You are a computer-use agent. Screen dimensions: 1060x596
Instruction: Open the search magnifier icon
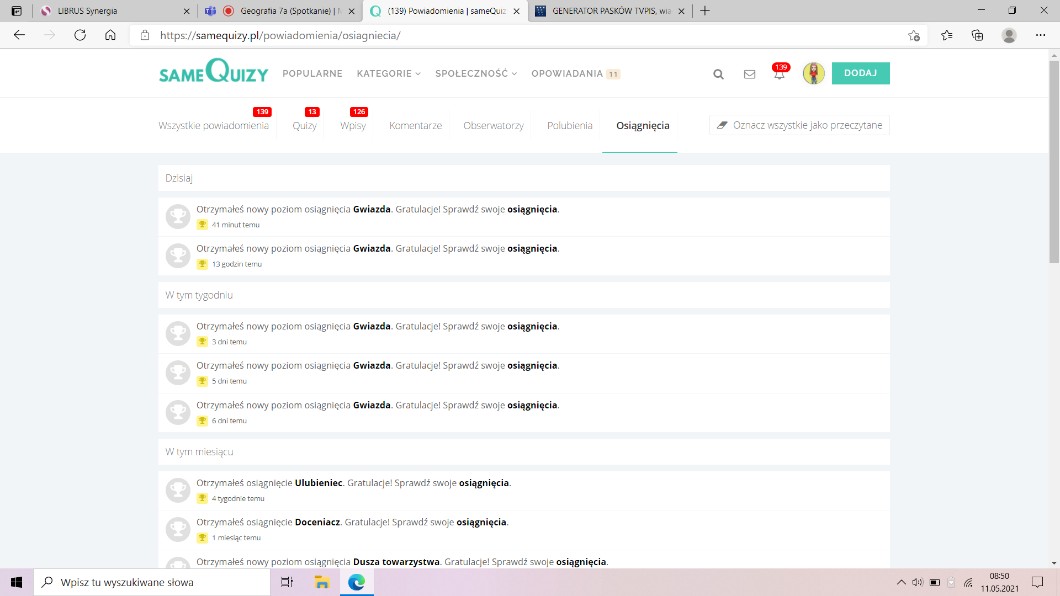[718, 74]
